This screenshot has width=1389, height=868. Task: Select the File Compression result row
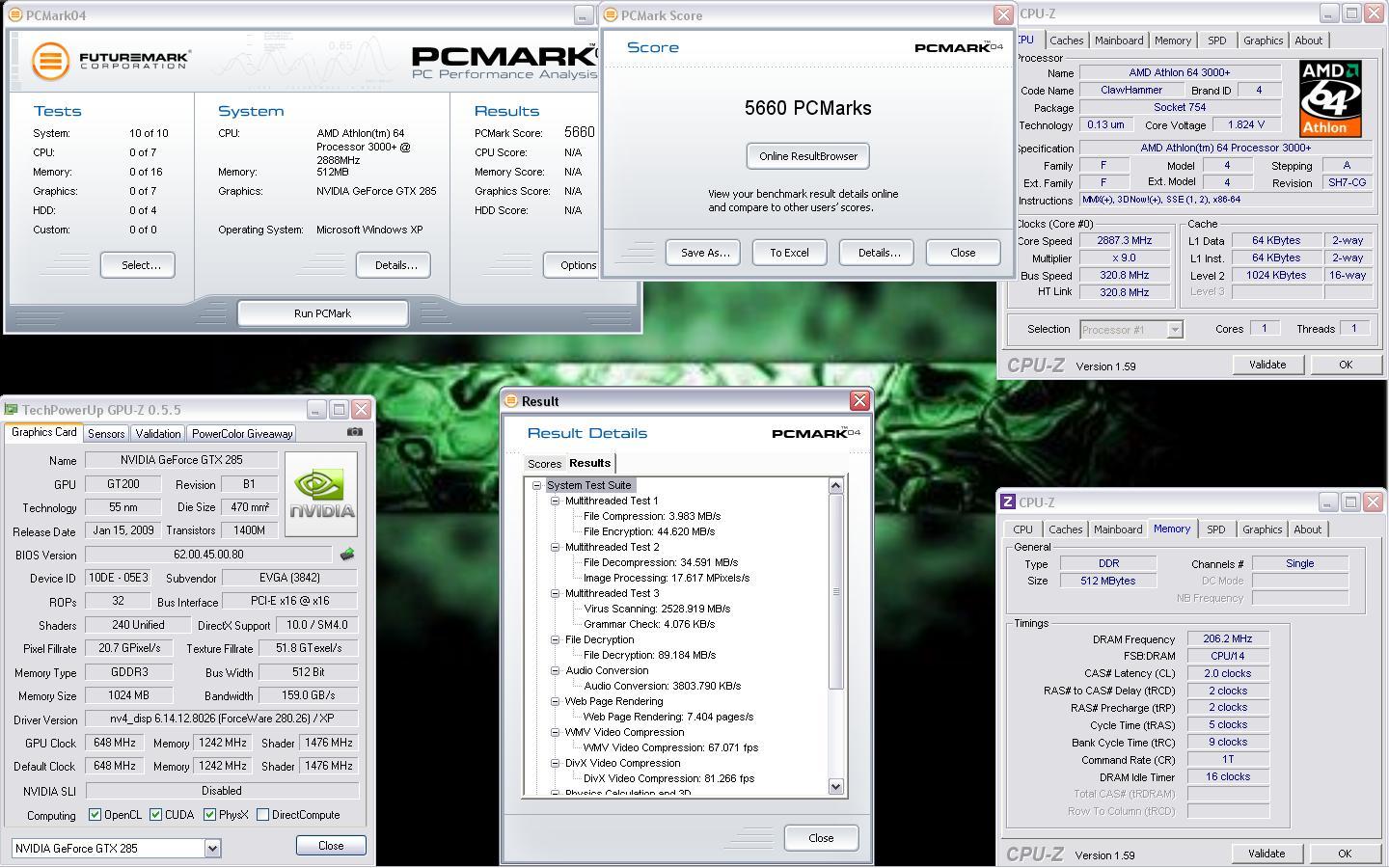pos(652,517)
